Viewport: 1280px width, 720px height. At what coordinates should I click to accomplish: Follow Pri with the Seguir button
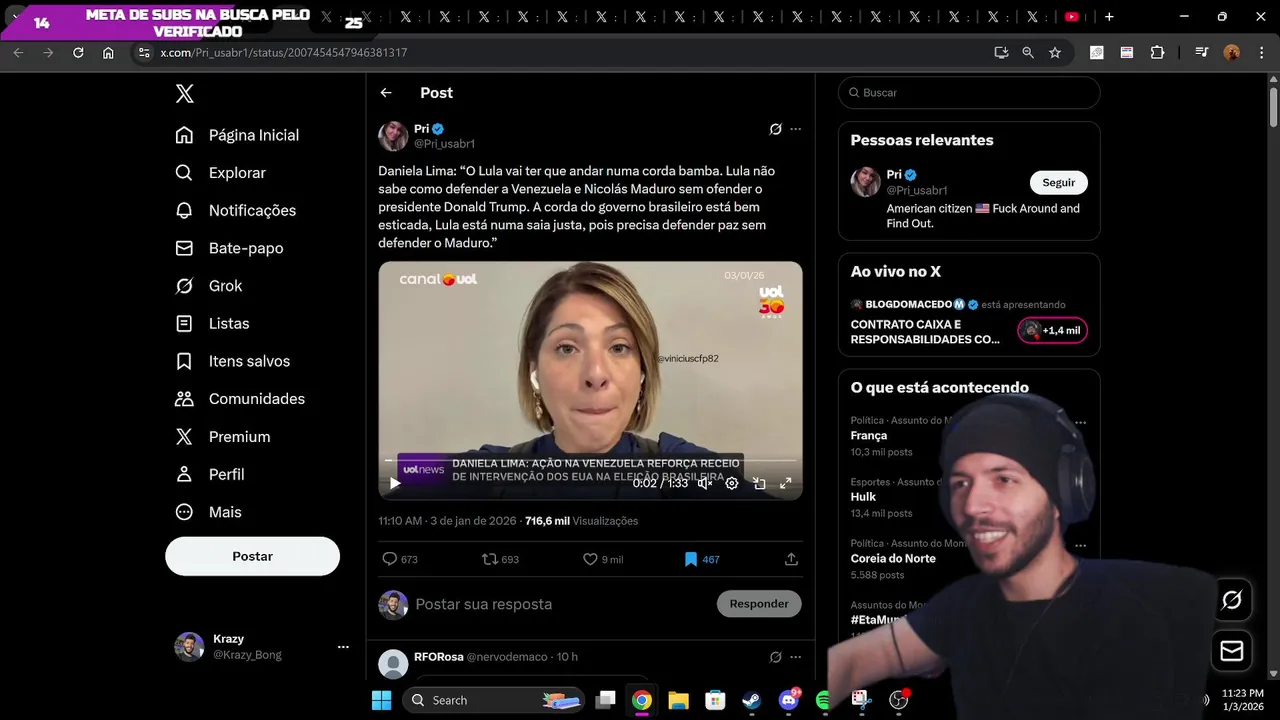pos(1058,183)
